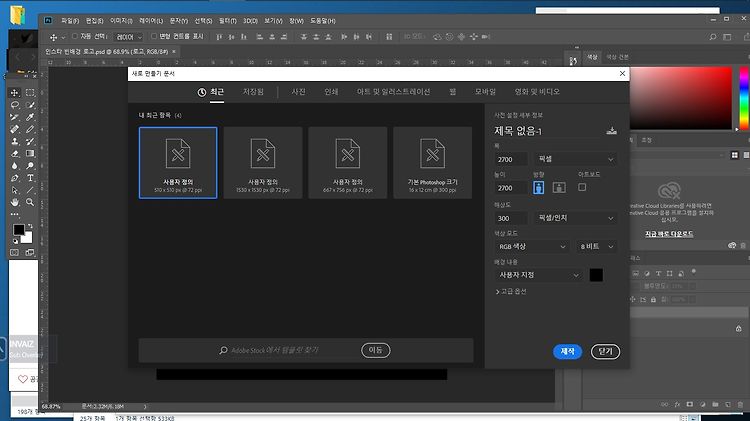Select the Healing Brush tool
The height and width of the screenshot is (421, 750).
click(15, 129)
